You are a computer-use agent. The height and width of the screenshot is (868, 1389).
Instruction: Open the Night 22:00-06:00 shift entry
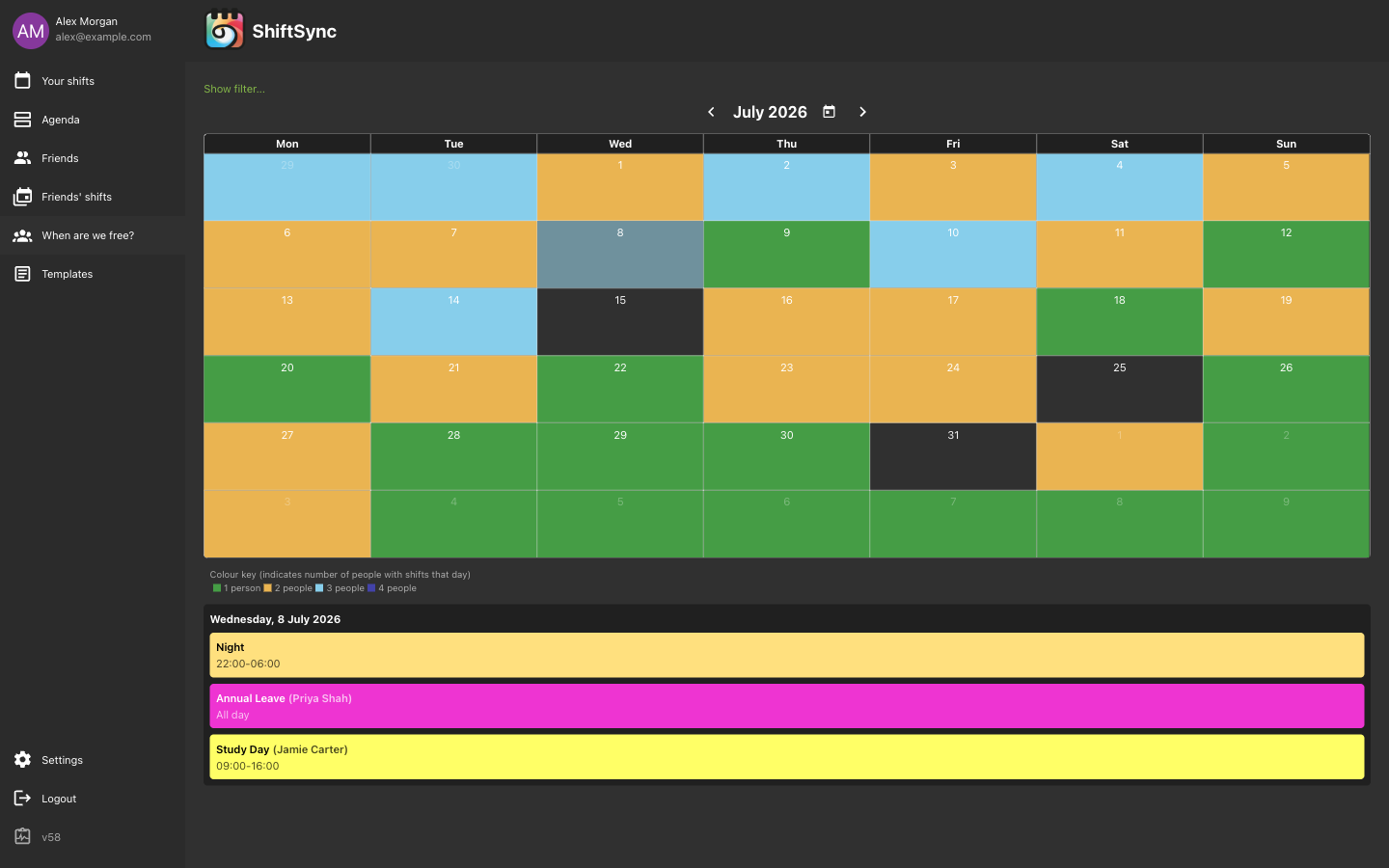[x=786, y=655]
